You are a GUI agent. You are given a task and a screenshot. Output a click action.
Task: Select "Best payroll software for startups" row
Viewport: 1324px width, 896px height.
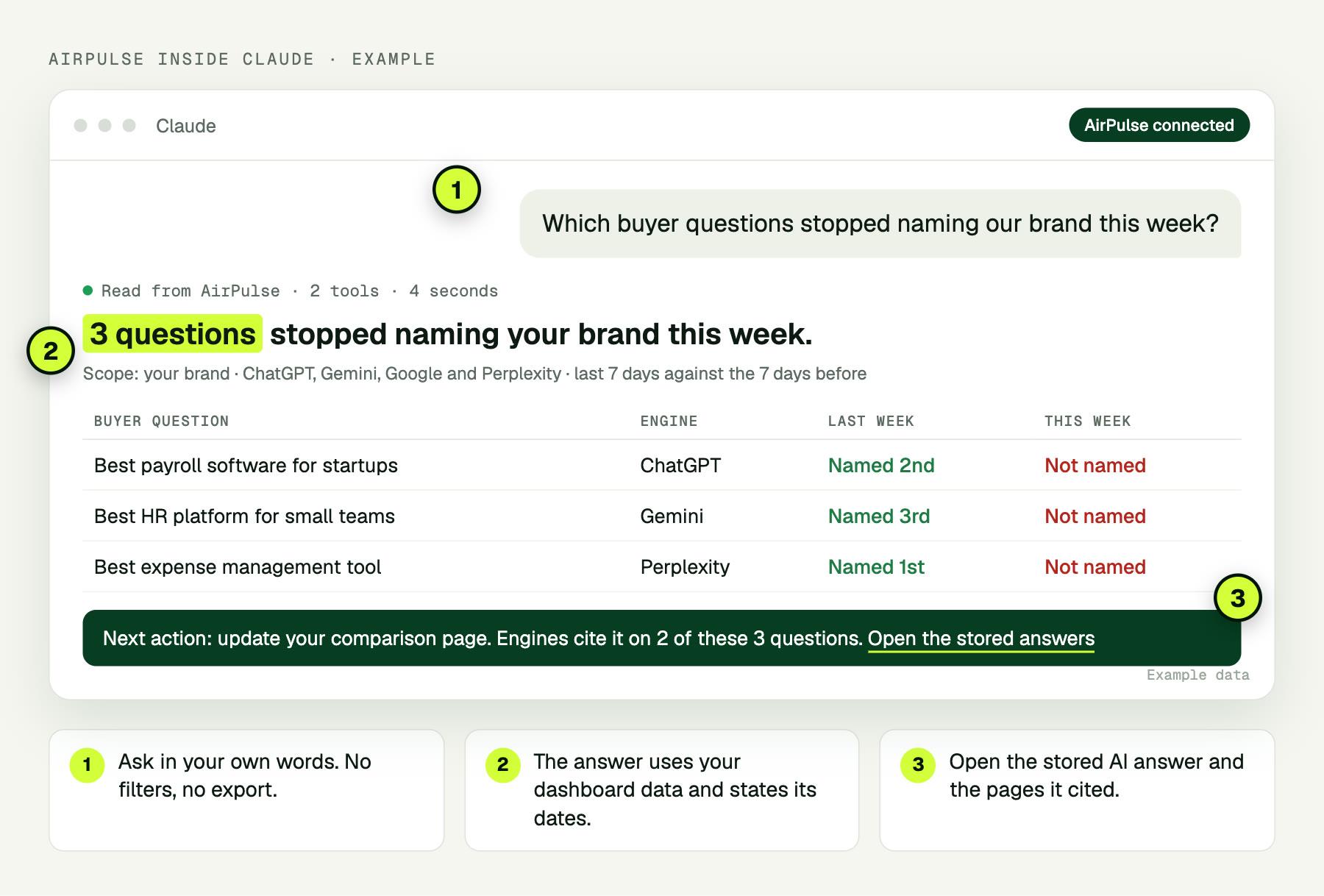pyautogui.click(x=662, y=465)
